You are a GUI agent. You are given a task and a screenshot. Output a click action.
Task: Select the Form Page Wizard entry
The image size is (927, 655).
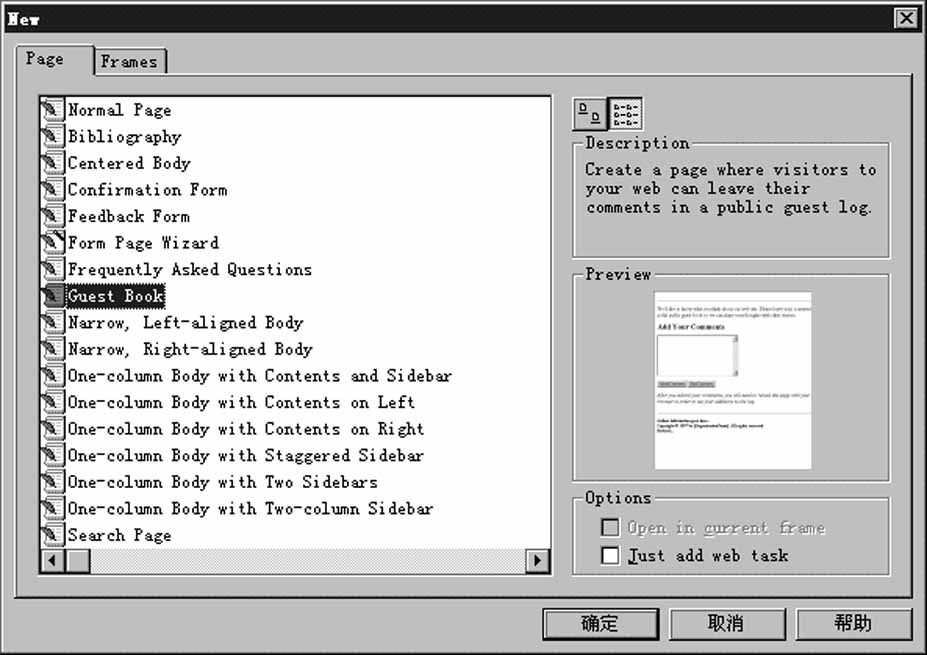(143, 243)
